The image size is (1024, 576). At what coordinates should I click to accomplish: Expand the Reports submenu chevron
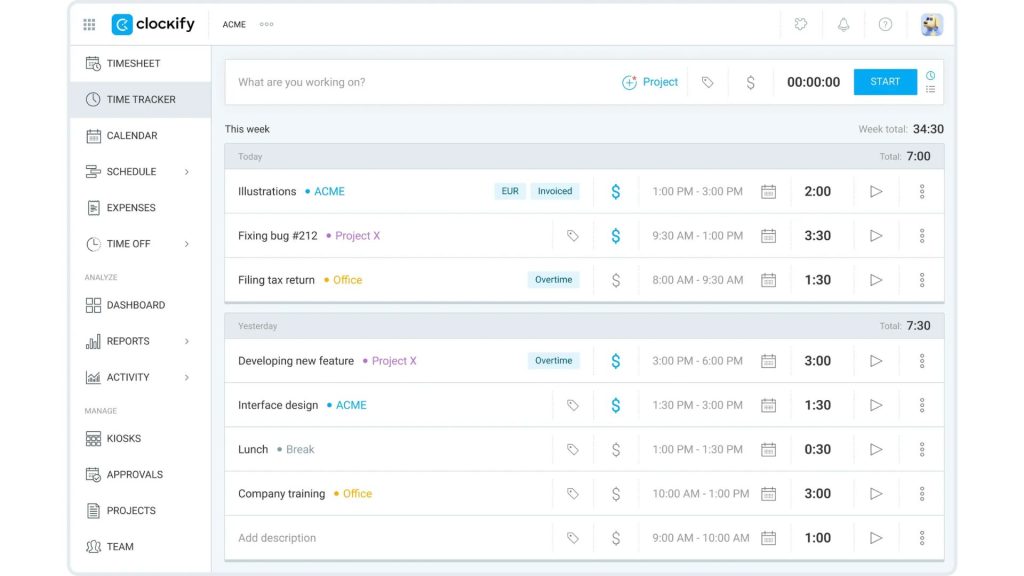(187, 341)
